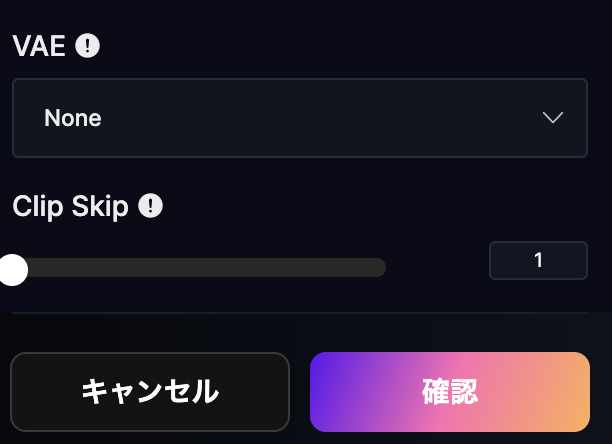The height and width of the screenshot is (444, 612).
Task: Click the middle of the Clip Skip track
Action: 198,268
